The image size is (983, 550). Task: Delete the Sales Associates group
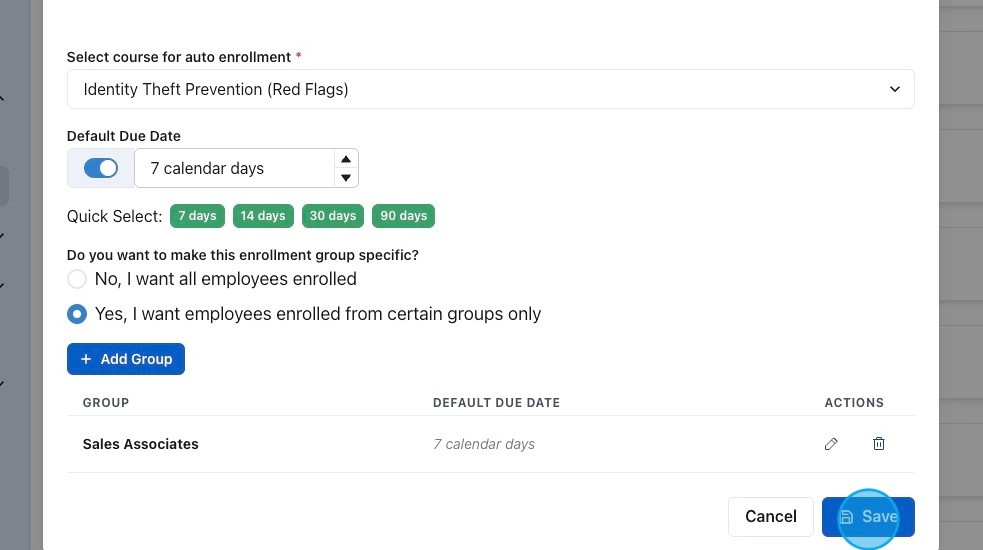pyautogui.click(x=879, y=444)
